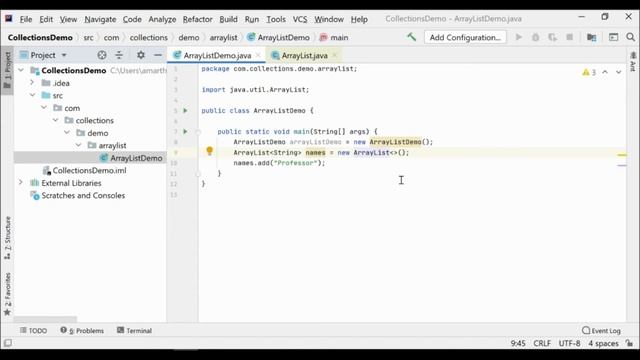Click the Search Everywhere magnifier icon
Screen dimensions: 640x360
pos(630,37)
